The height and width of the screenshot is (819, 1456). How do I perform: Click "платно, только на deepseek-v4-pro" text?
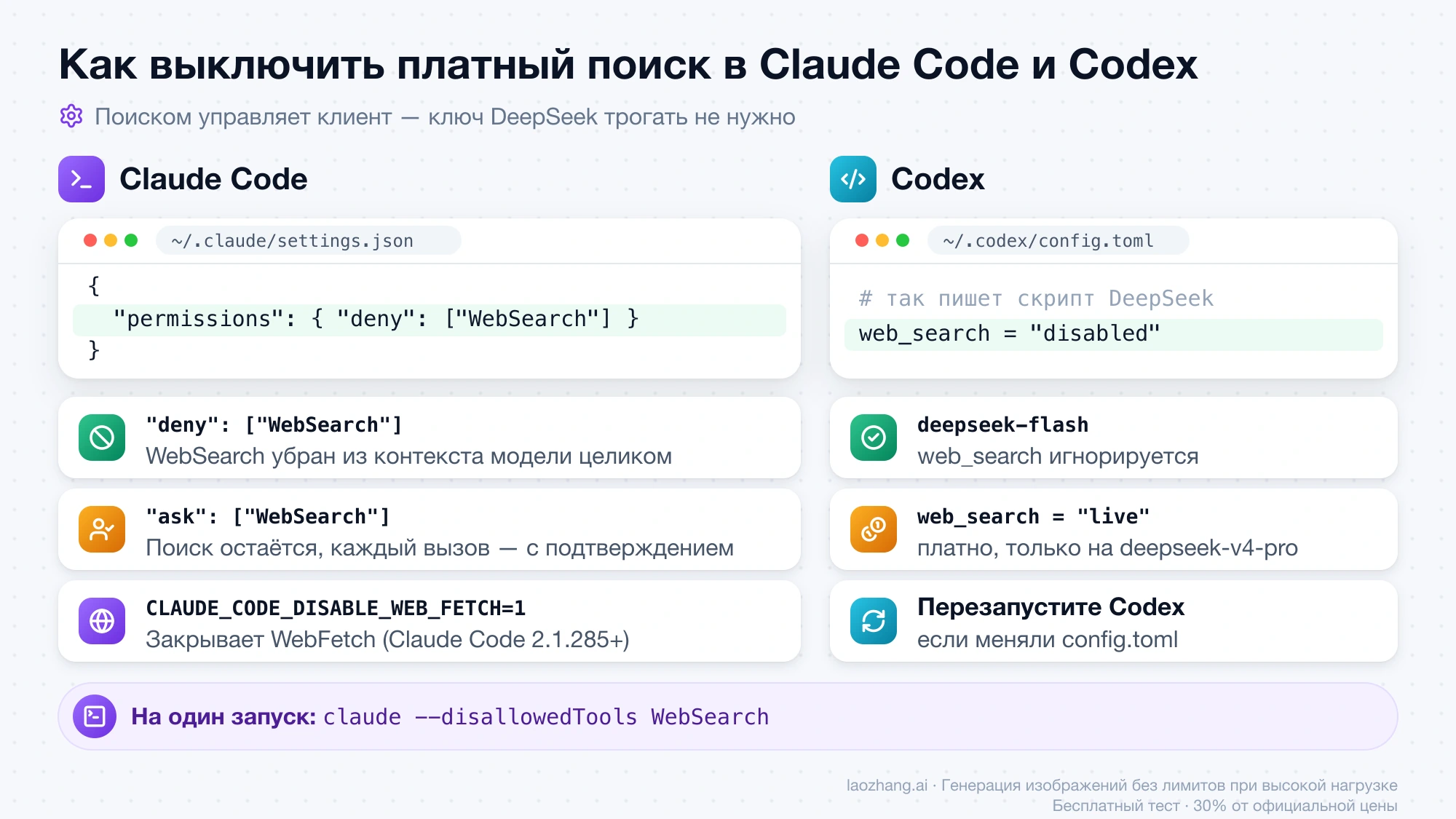[1107, 548]
